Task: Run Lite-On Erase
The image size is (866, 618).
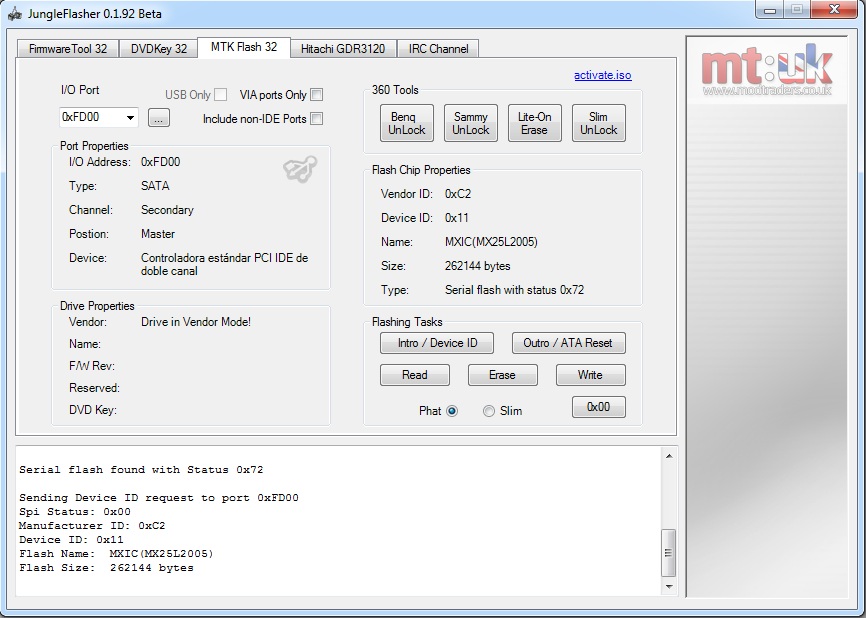Action: click(x=535, y=123)
